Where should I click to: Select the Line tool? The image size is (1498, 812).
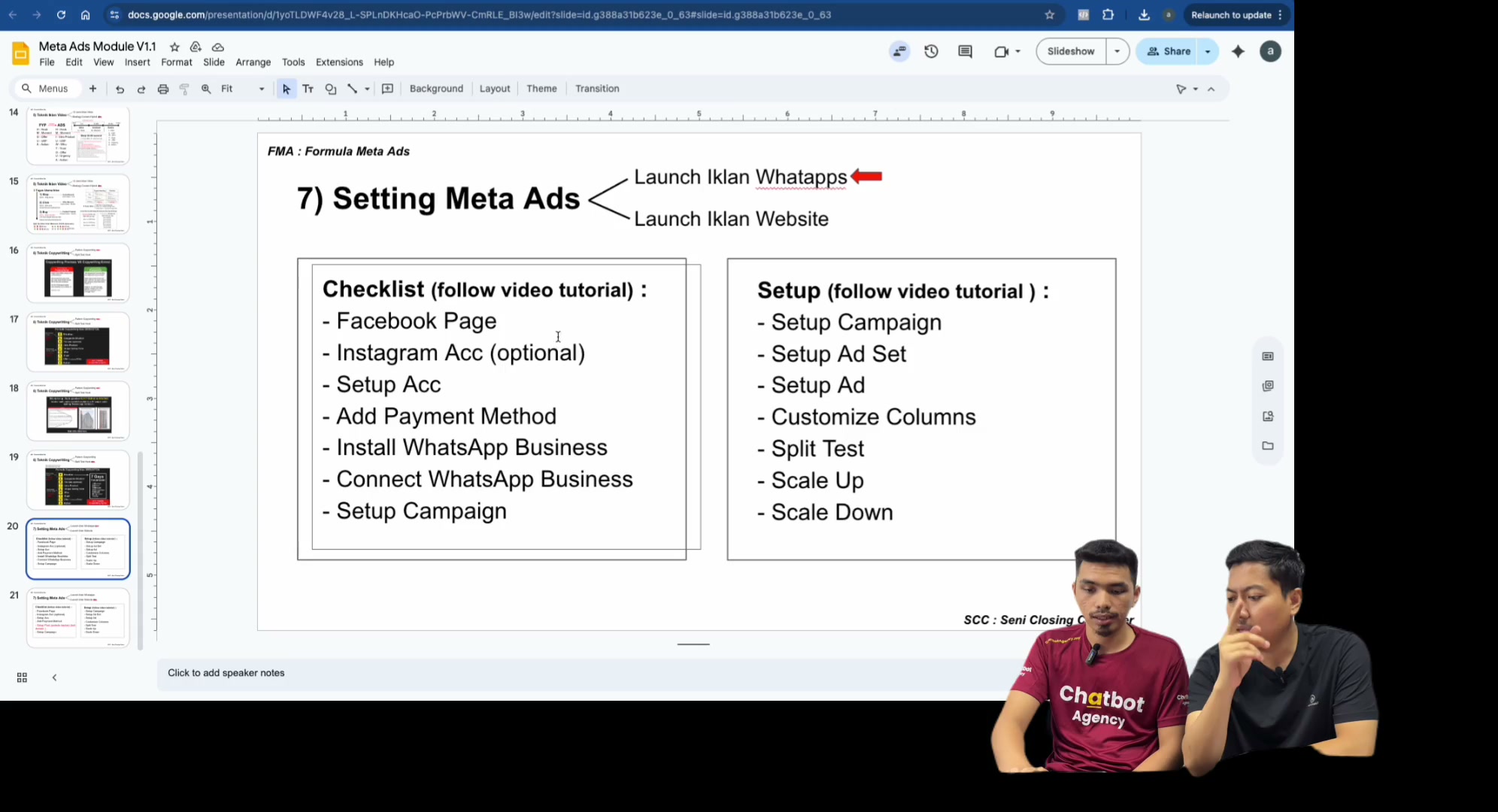[352, 89]
